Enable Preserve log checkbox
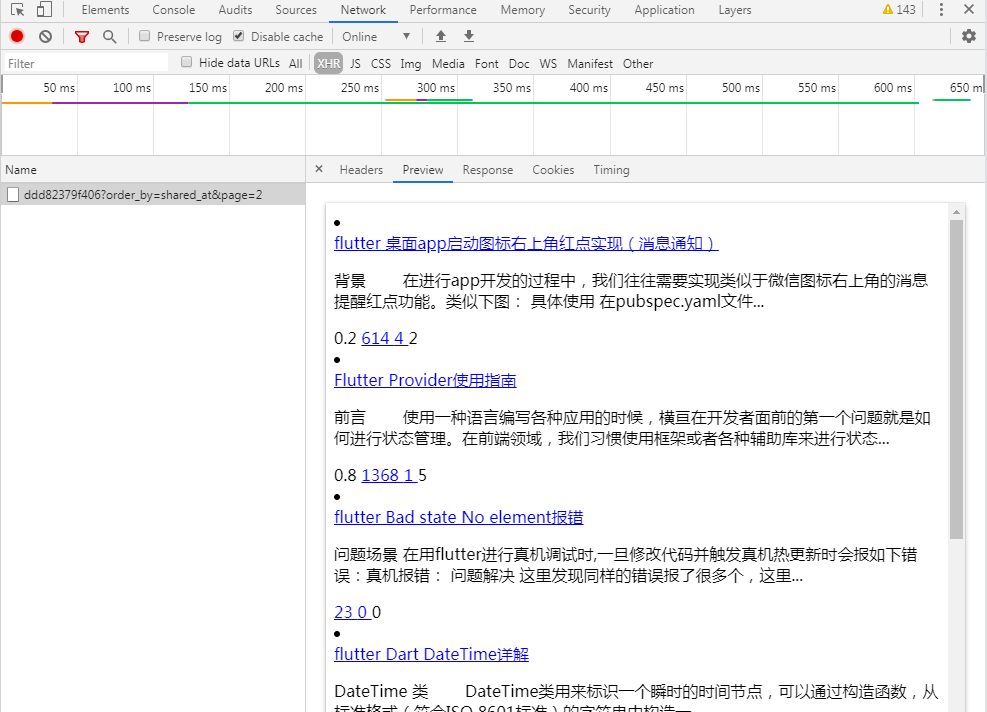The height and width of the screenshot is (712, 987). (145, 36)
